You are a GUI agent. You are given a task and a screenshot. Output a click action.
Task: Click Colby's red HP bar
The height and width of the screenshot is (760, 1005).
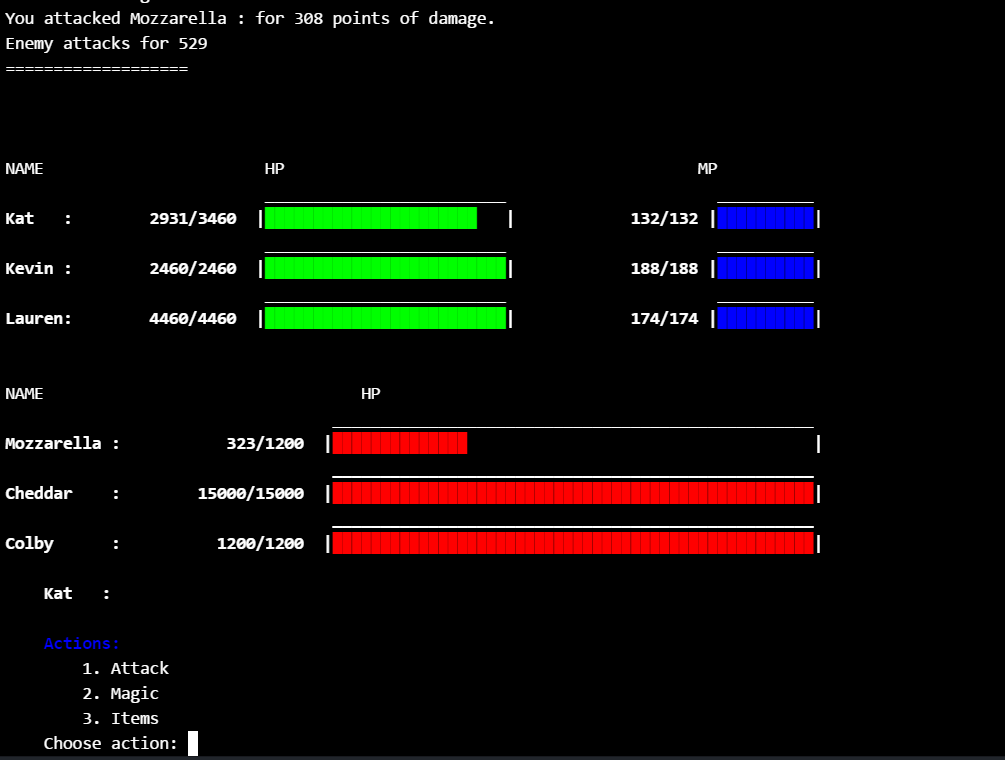click(x=570, y=543)
